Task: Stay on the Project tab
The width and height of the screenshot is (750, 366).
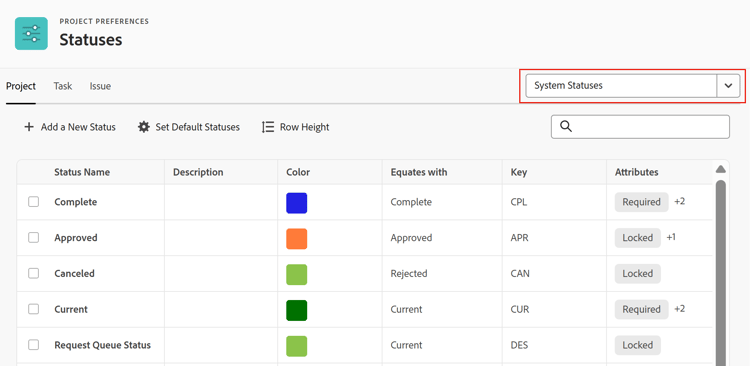Action: (x=21, y=86)
